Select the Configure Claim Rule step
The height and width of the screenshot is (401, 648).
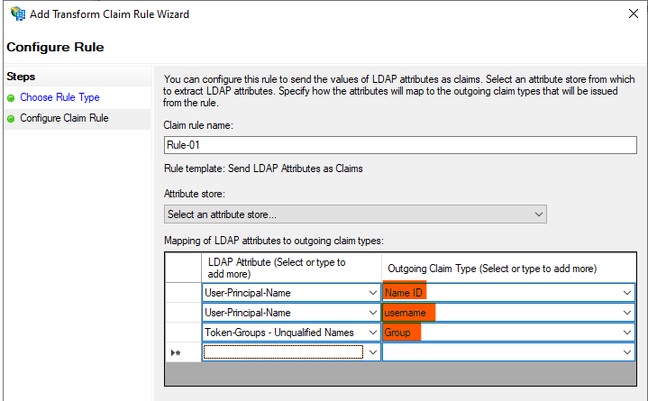tap(64, 118)
